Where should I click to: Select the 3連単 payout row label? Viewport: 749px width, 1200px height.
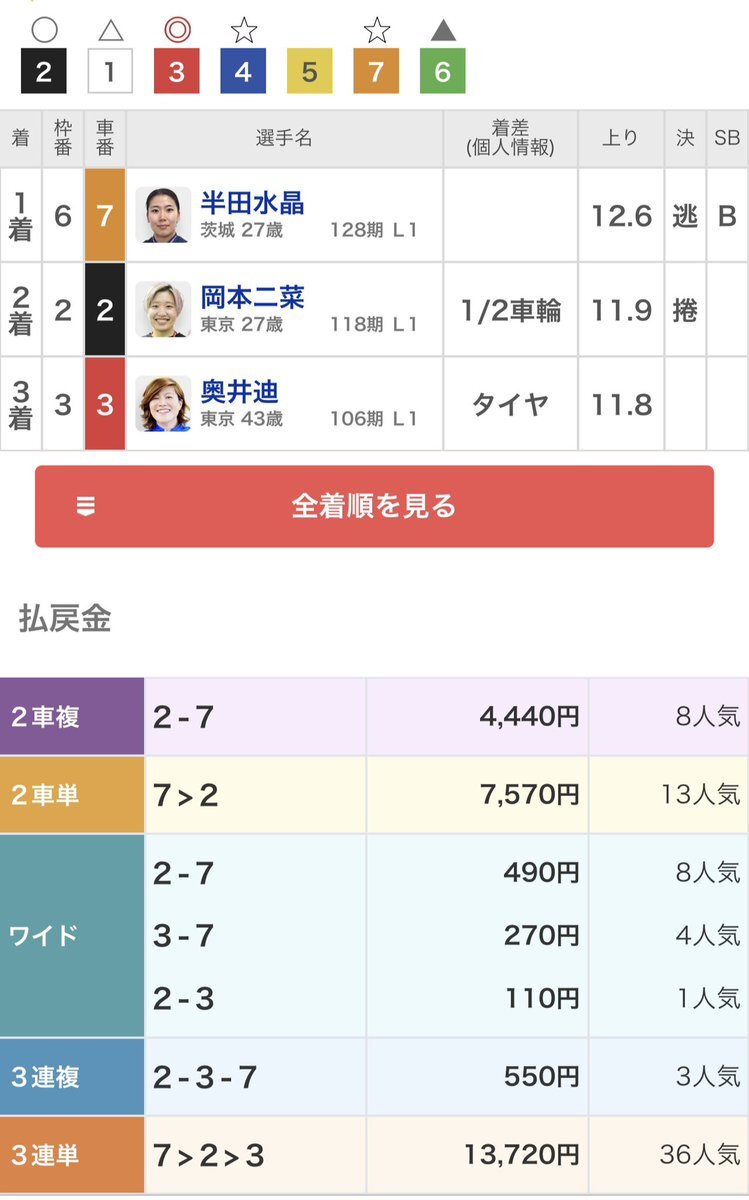72,1155
